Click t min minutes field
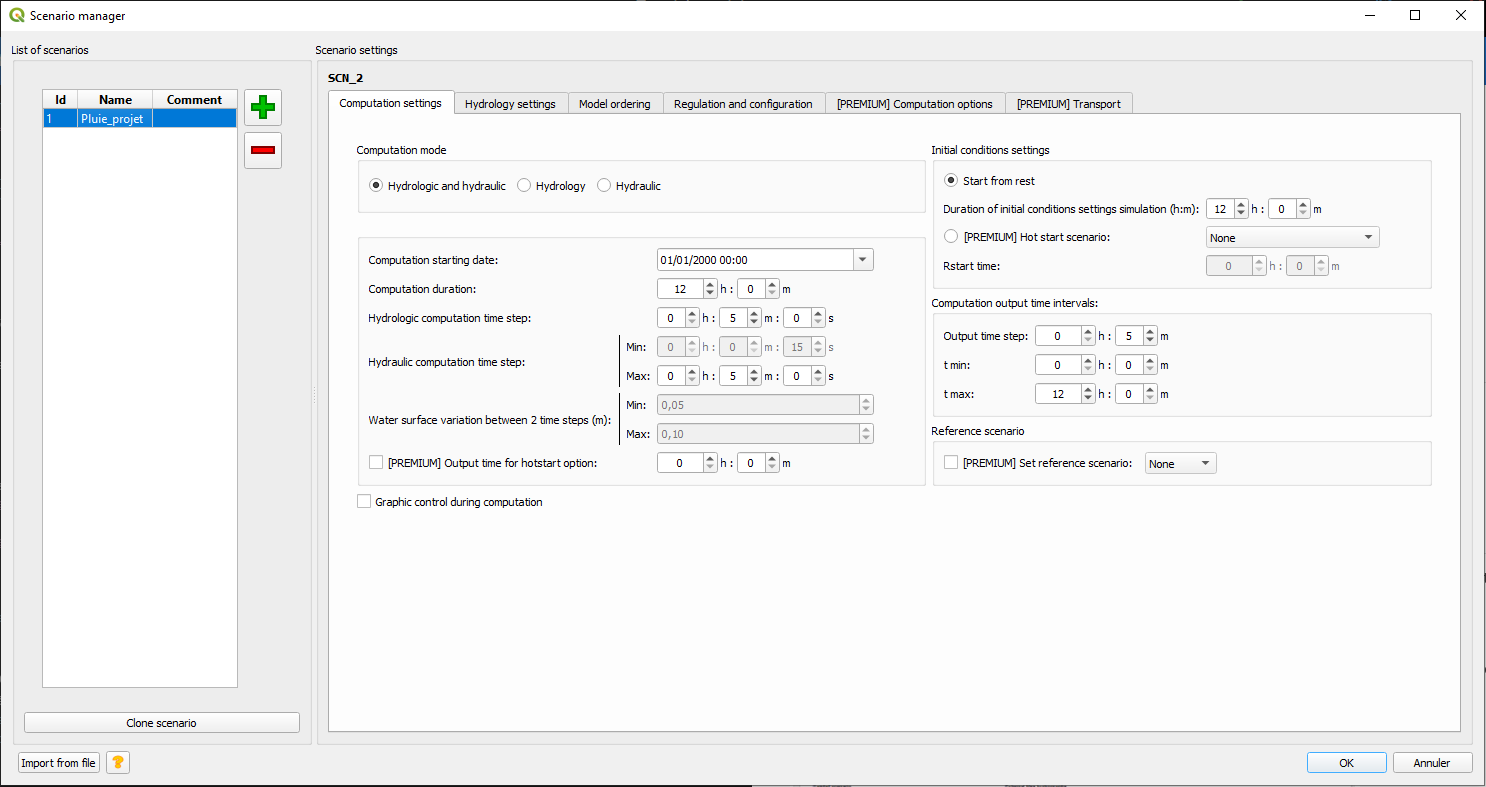This screenshot has height=787, width=1486. (x=1128, y=365)
